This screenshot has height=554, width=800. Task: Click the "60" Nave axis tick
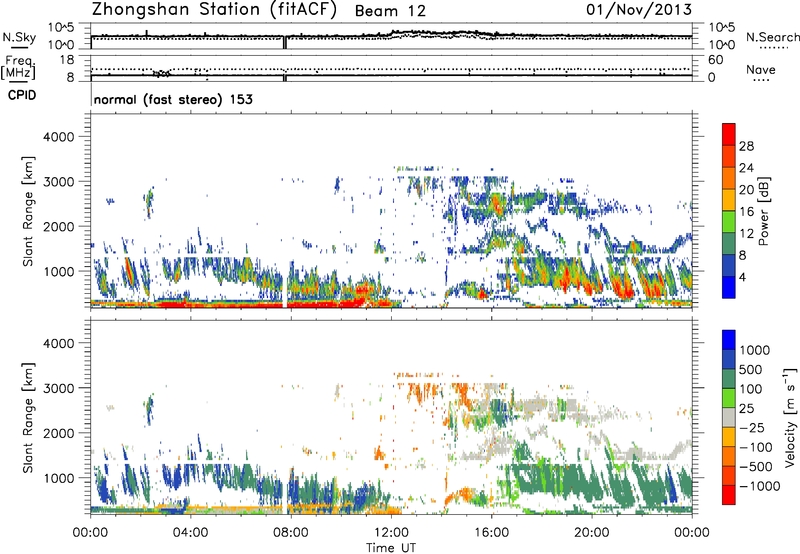[715, 60]
